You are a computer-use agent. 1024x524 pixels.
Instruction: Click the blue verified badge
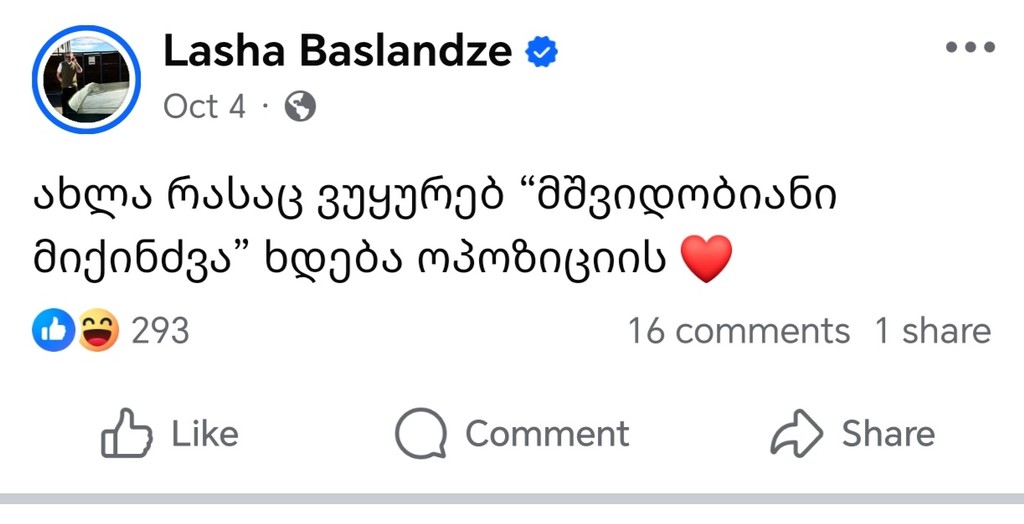(x=542, y=51)
